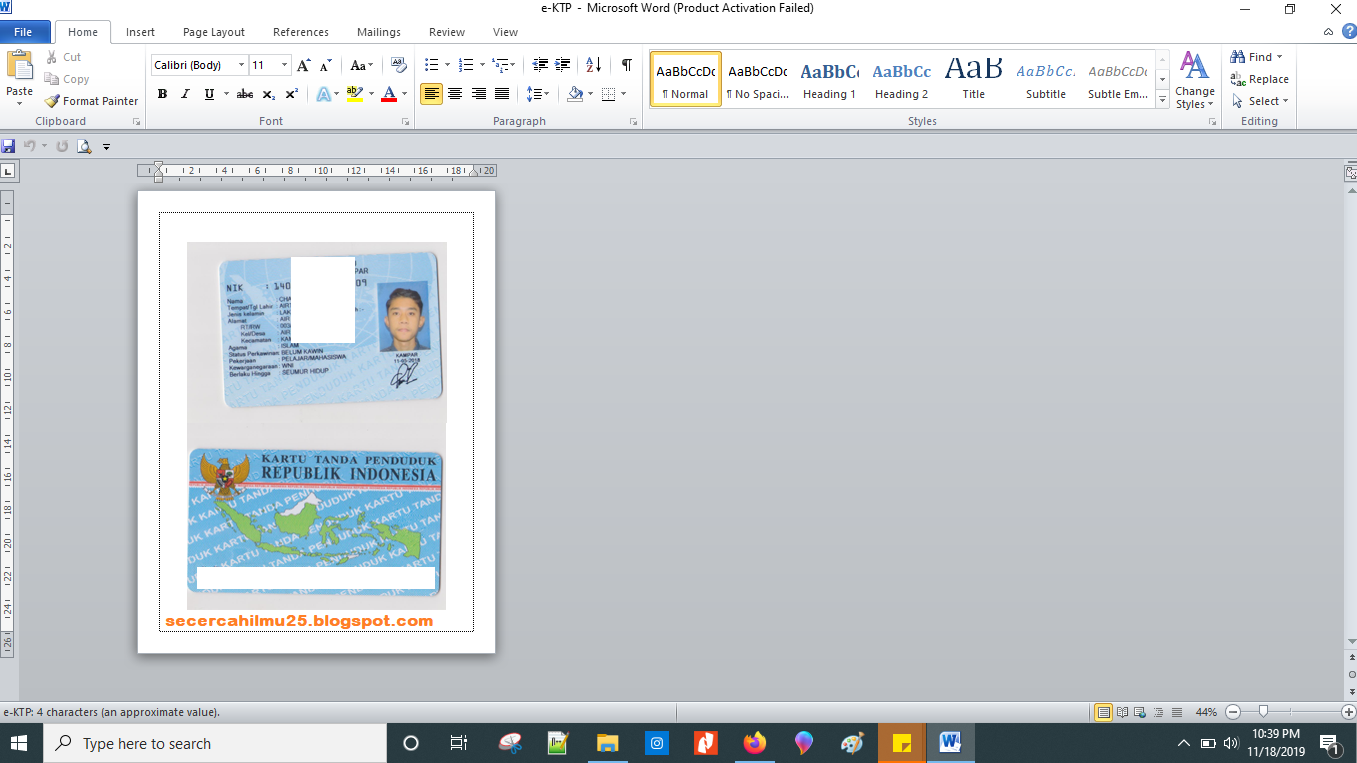The width and height of the screenshot is (1357, 763).
Task: Open Word Help question mark icon
Action: (x=1347, y=32)
